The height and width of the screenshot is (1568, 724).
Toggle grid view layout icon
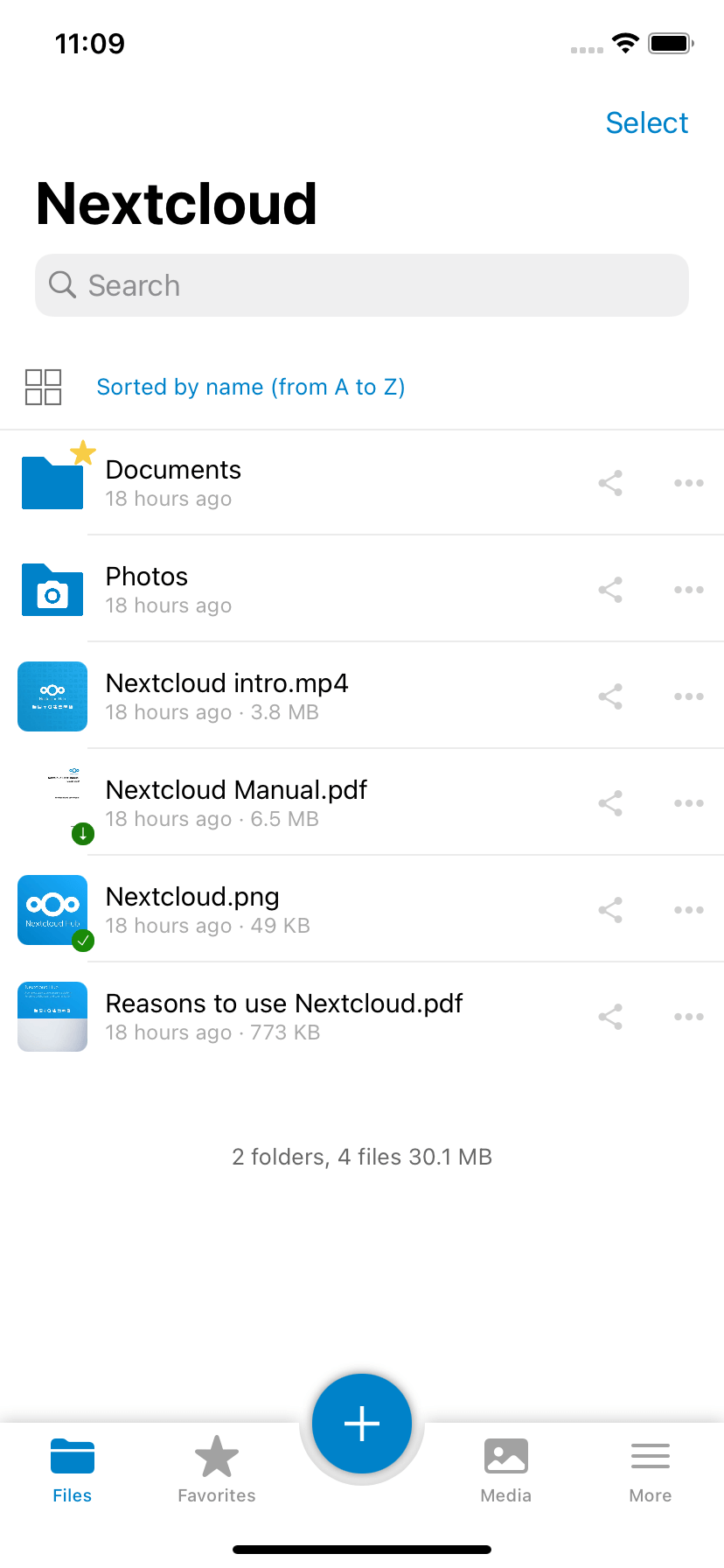(43, 387)
